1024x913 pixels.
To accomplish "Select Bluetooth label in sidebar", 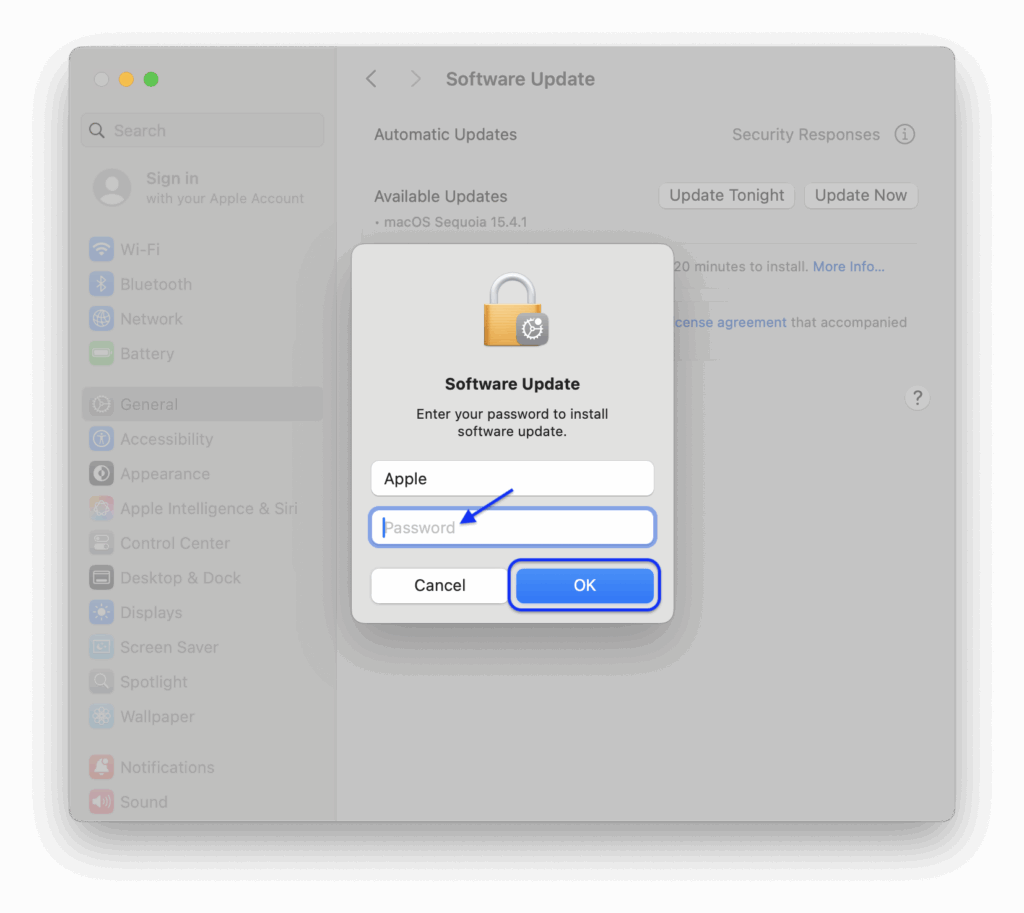I will (156, 283).
